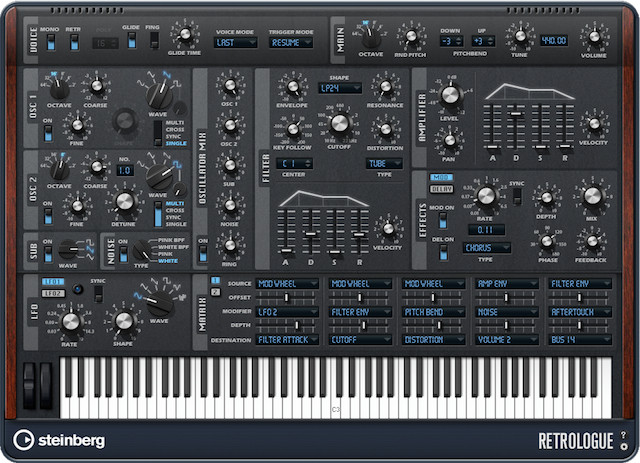Click the main Volume knob

pos(594,36)
